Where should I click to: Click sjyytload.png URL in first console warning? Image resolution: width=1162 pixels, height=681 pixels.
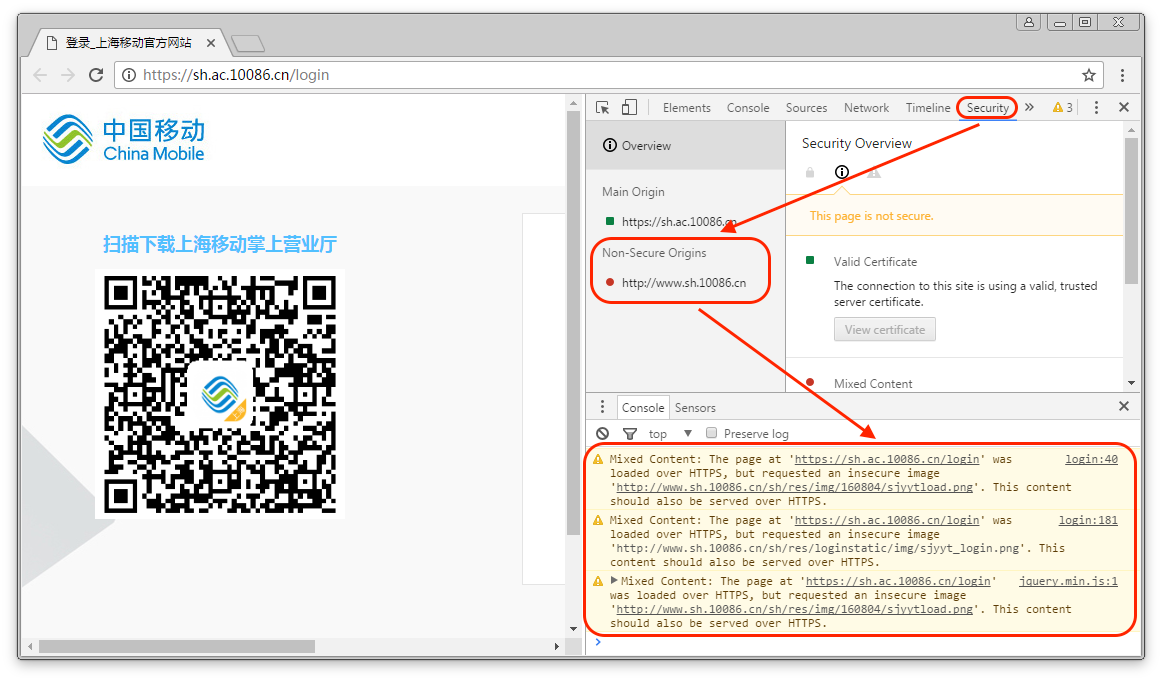click(x=794, y=487)
